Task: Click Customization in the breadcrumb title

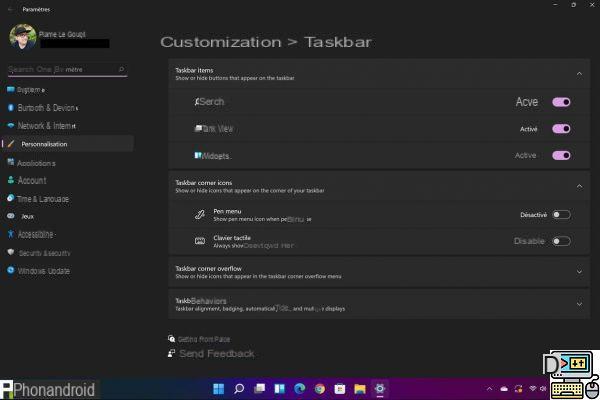Action: point(221,42)
